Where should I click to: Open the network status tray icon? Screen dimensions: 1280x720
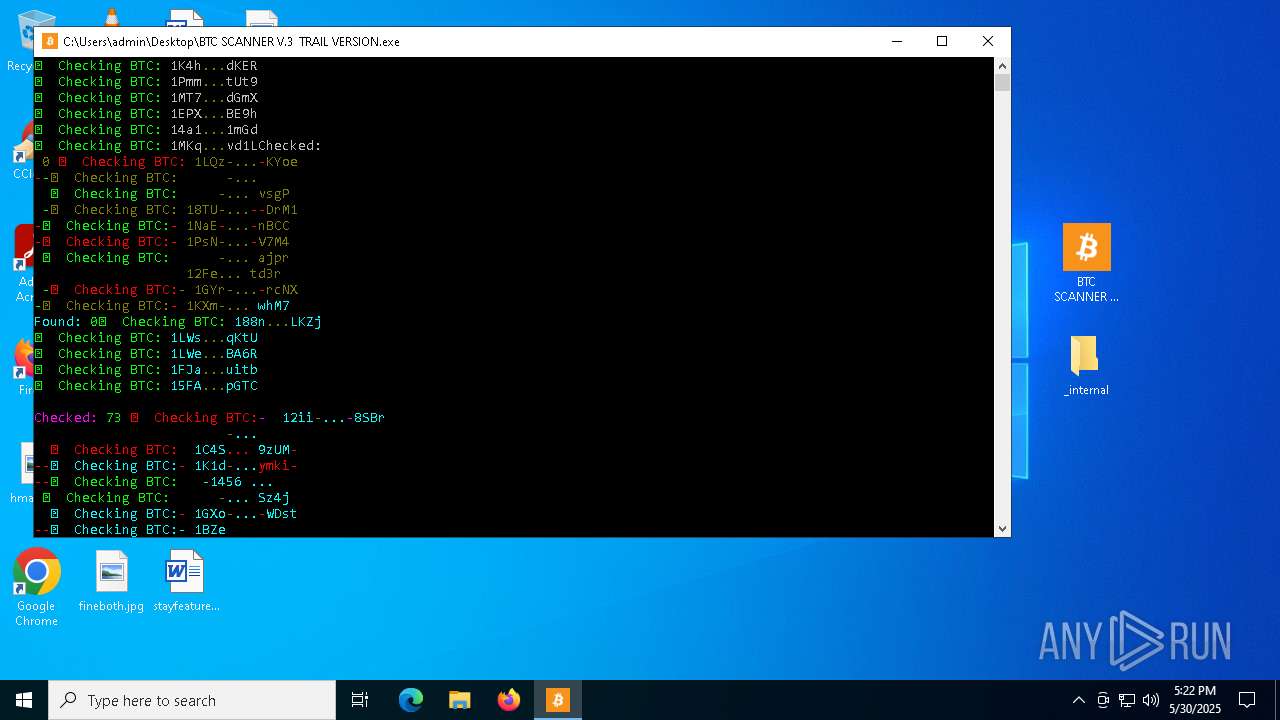pos(1127,700)
